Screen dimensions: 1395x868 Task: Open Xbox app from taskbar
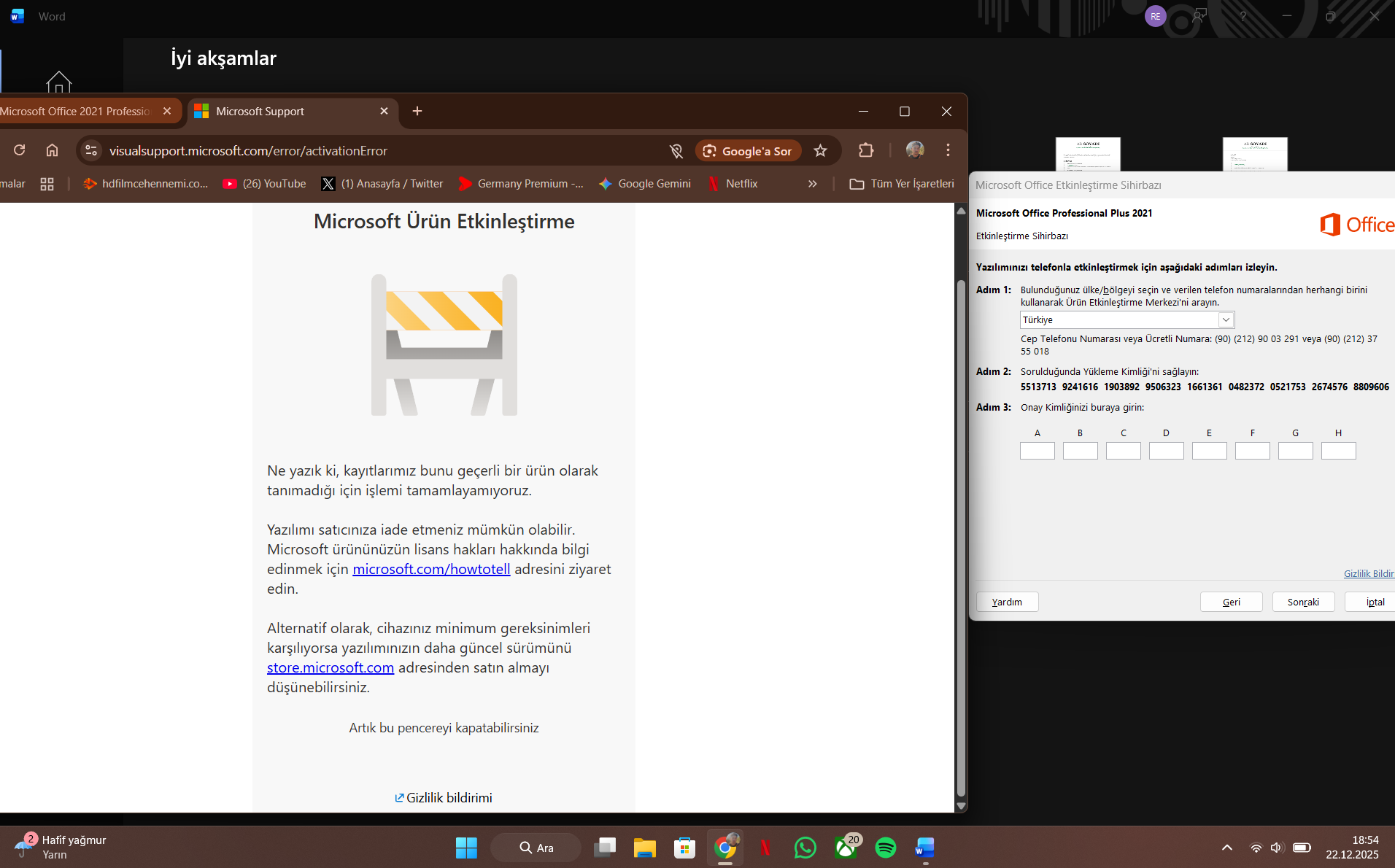pyautogui.click(x=846, y=848)
